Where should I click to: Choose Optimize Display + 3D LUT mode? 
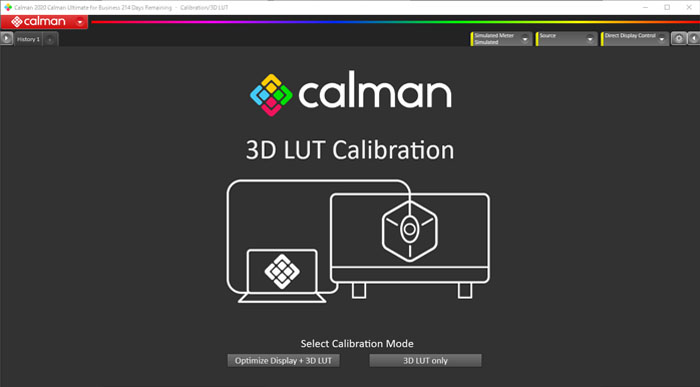pyautogui.click(x=283, y=361)
